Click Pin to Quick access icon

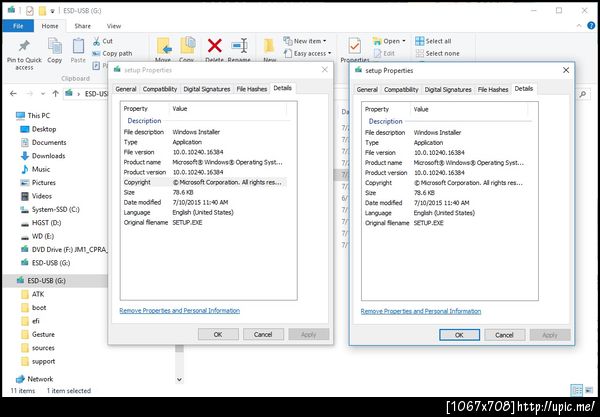[x=24, y=46]
